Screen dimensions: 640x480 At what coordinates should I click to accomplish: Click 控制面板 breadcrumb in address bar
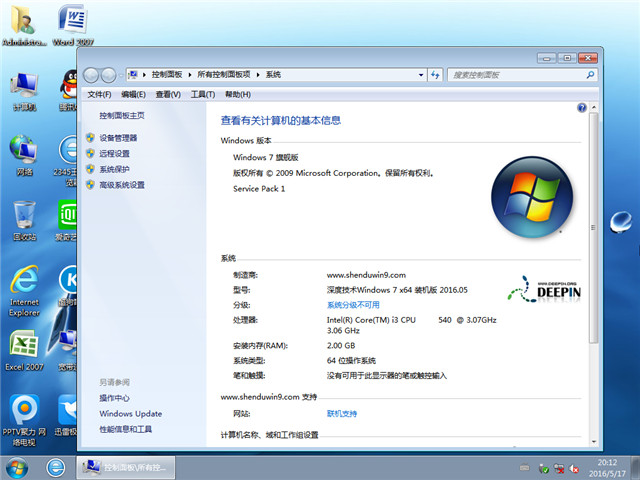click(x=167, y=75)
